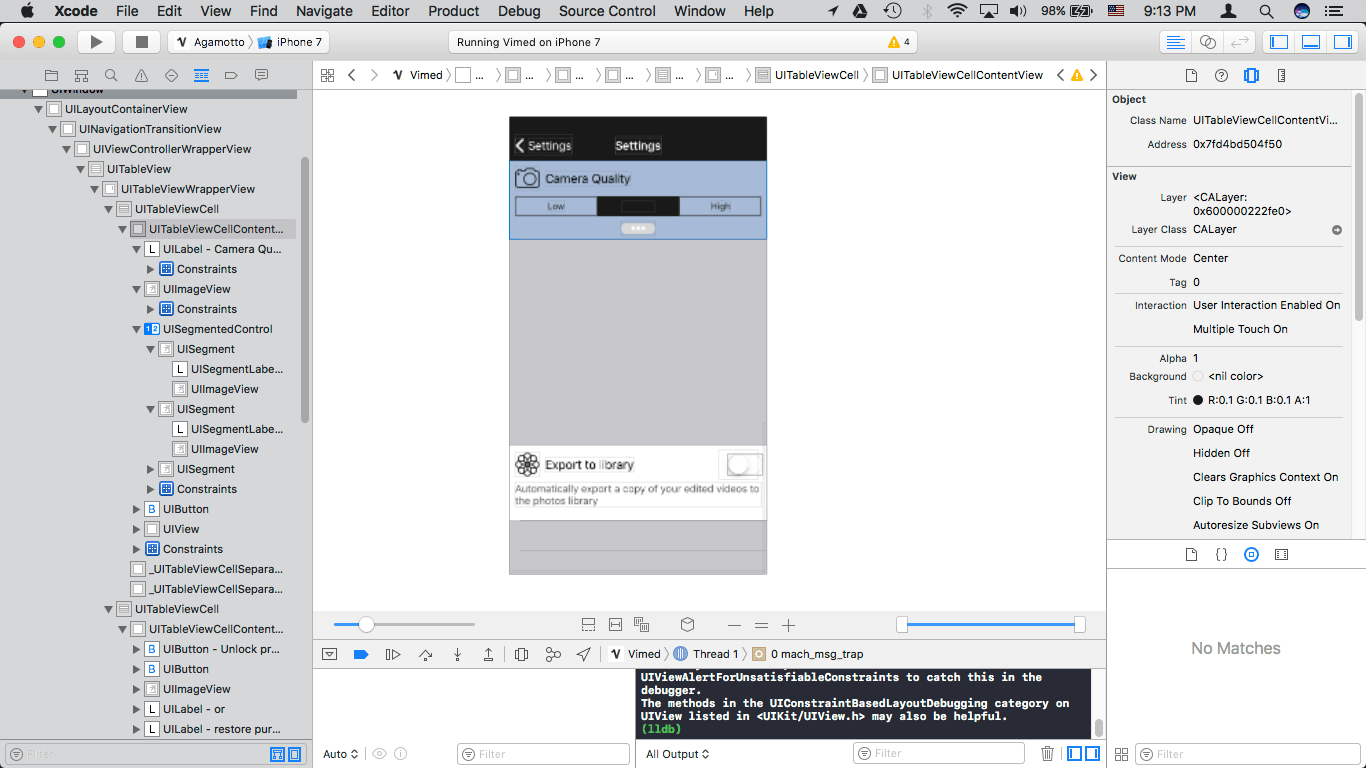Expand the UIButton - Unlock row

137,649
